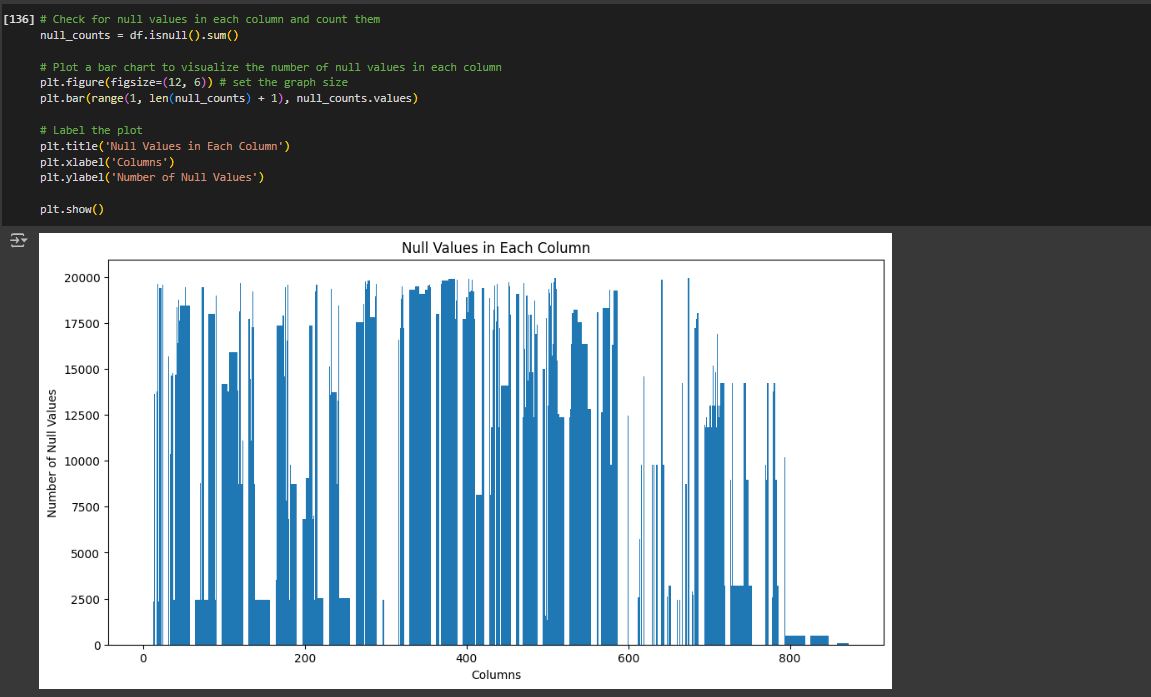The height and width of the screenshot is (697, 1151).
Task: Select the plt.bar function call
Action: [60, 98]
